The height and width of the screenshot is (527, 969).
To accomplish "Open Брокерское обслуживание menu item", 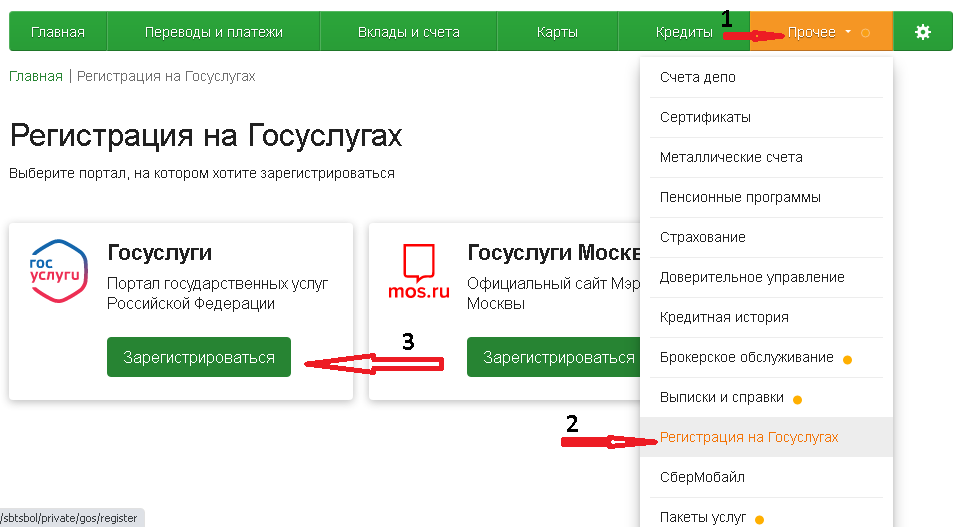I will [766, 357].
